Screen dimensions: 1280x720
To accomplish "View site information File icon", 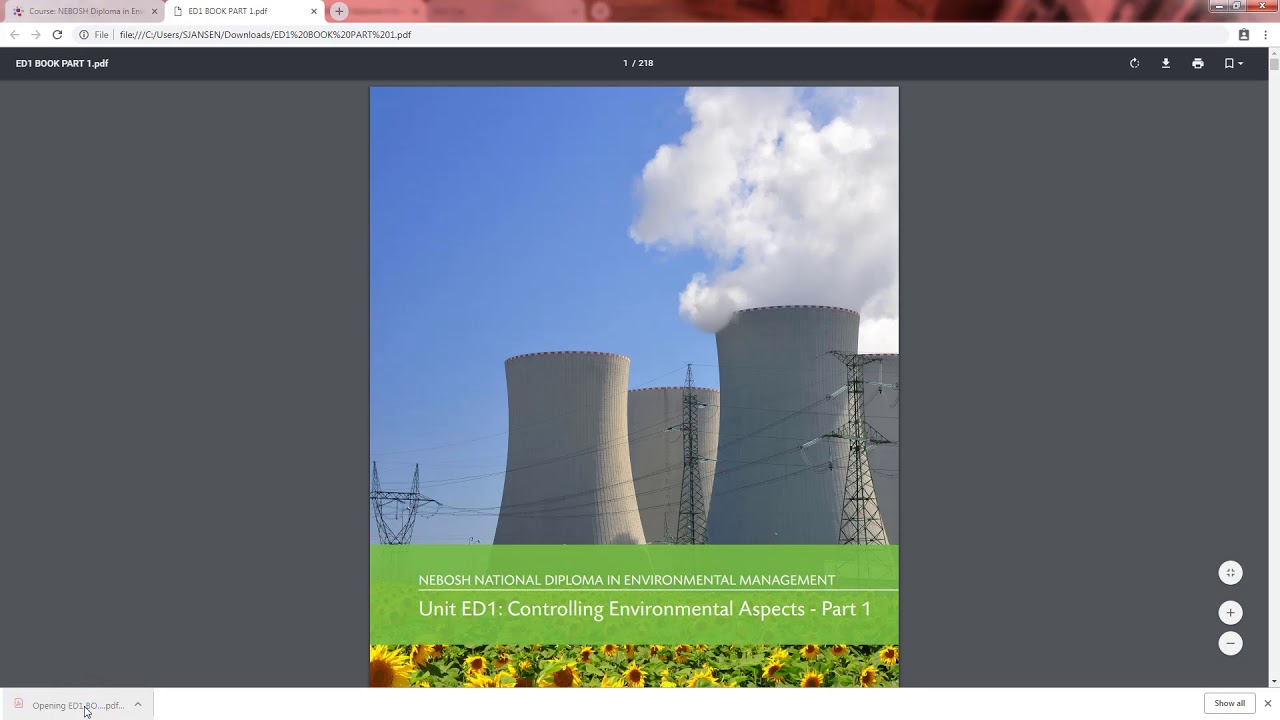I will (94, 34).
